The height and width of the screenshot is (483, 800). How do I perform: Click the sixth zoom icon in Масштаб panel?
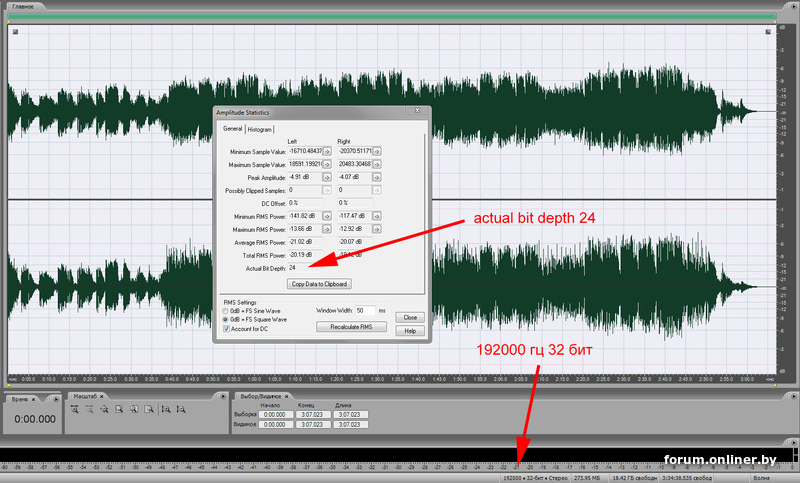tap(149, 409)
